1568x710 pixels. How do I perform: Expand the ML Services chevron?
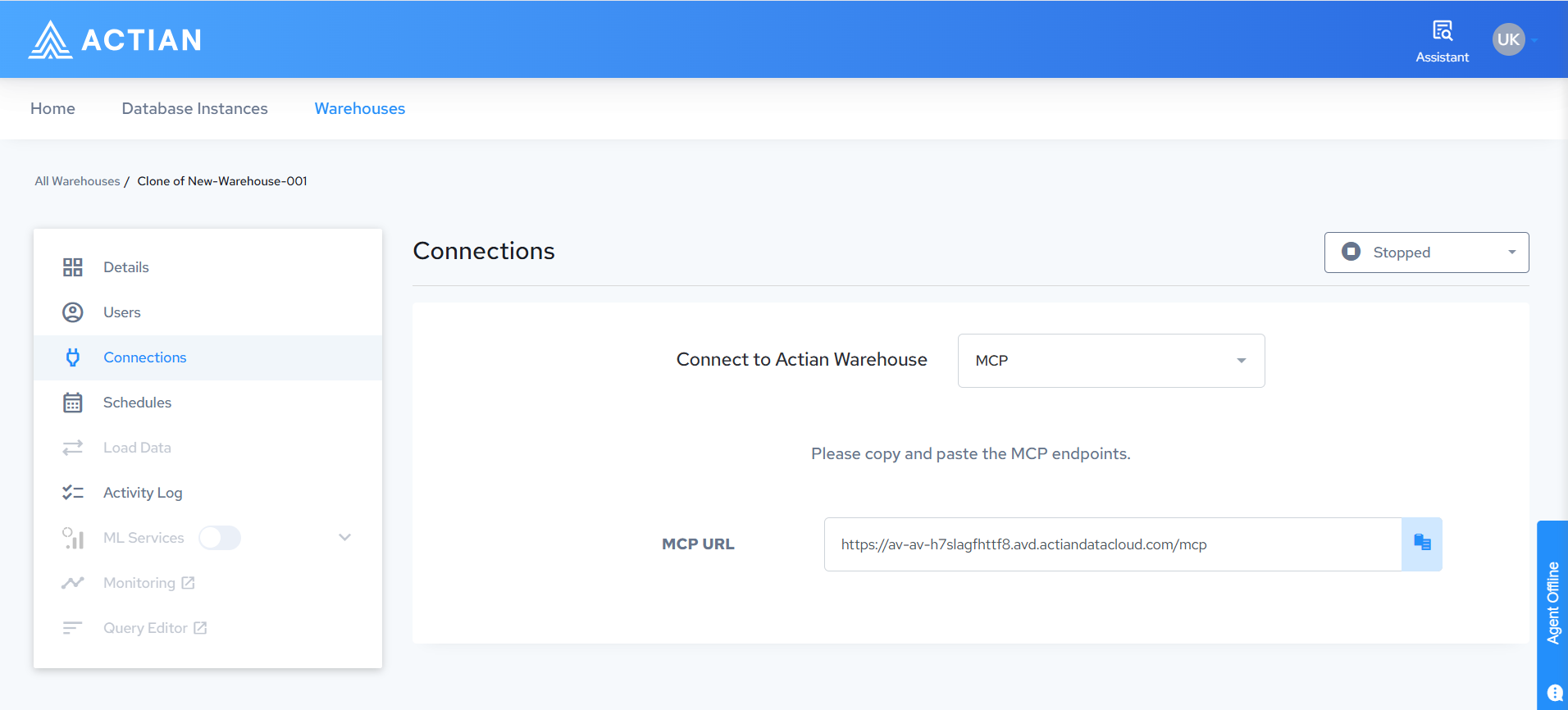click(345, 538)
